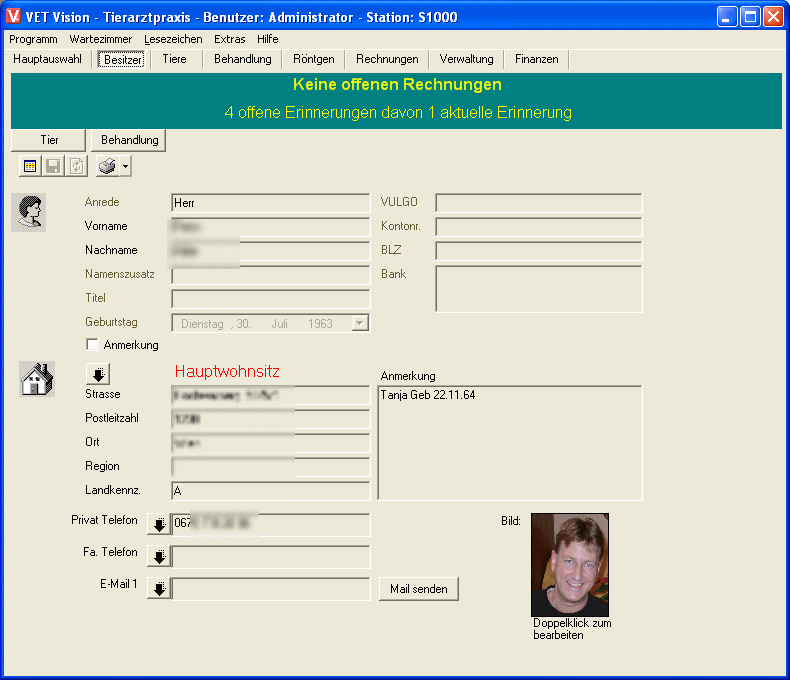Switch to the Verwaltung tab
The width and height of the screenshot is (790, 680).
pos(467,59)
